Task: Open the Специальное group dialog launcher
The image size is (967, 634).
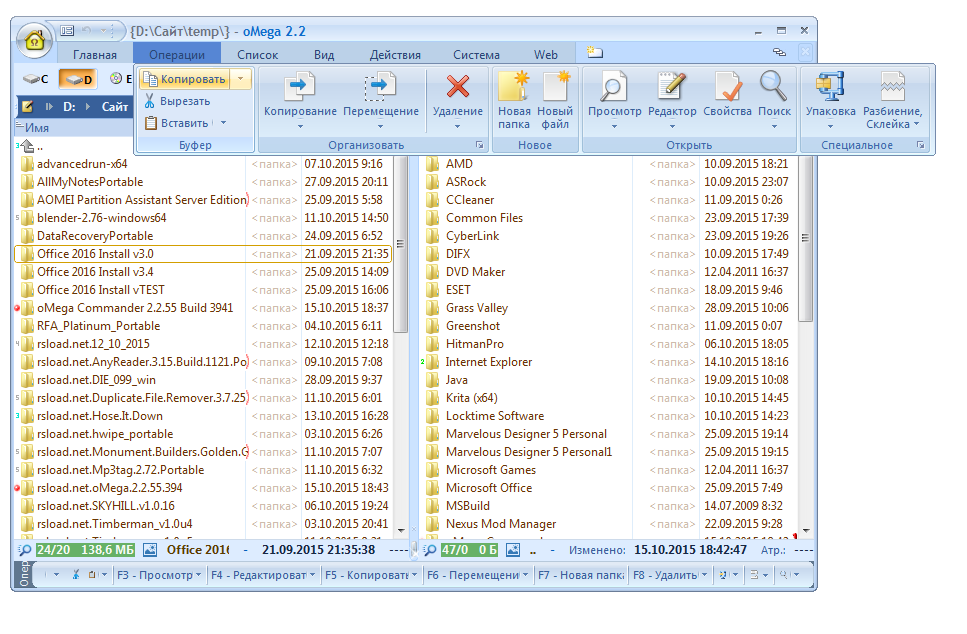Action: coord(921,145)
